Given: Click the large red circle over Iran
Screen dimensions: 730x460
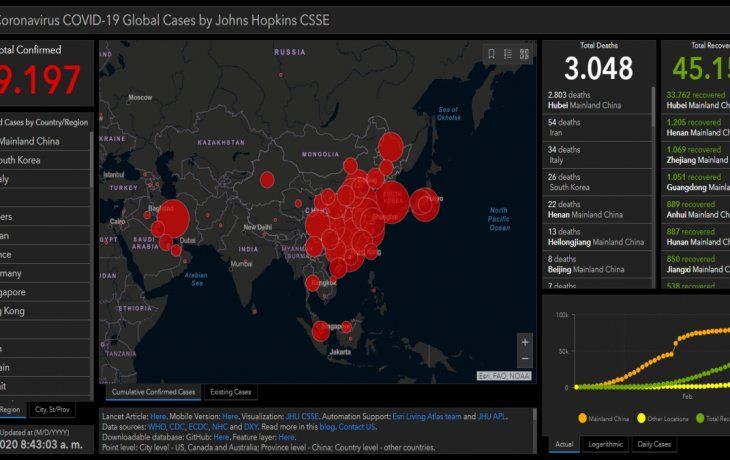Looking at the screenshot, I should [173, 218].
